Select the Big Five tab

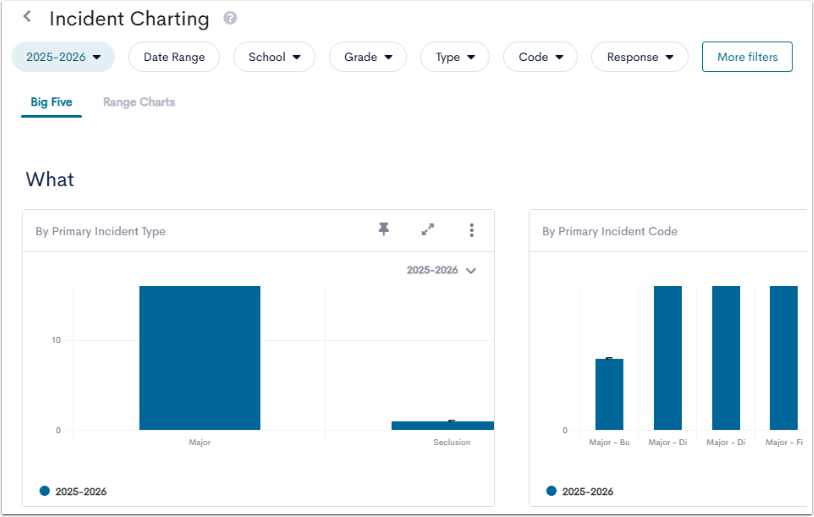click(51, 102)
